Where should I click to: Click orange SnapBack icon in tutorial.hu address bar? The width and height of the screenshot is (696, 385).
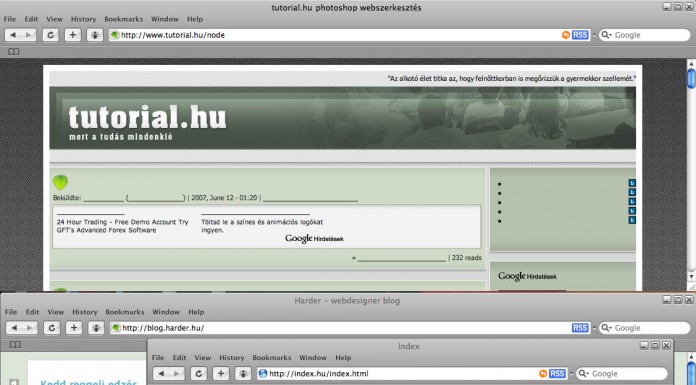566,35
